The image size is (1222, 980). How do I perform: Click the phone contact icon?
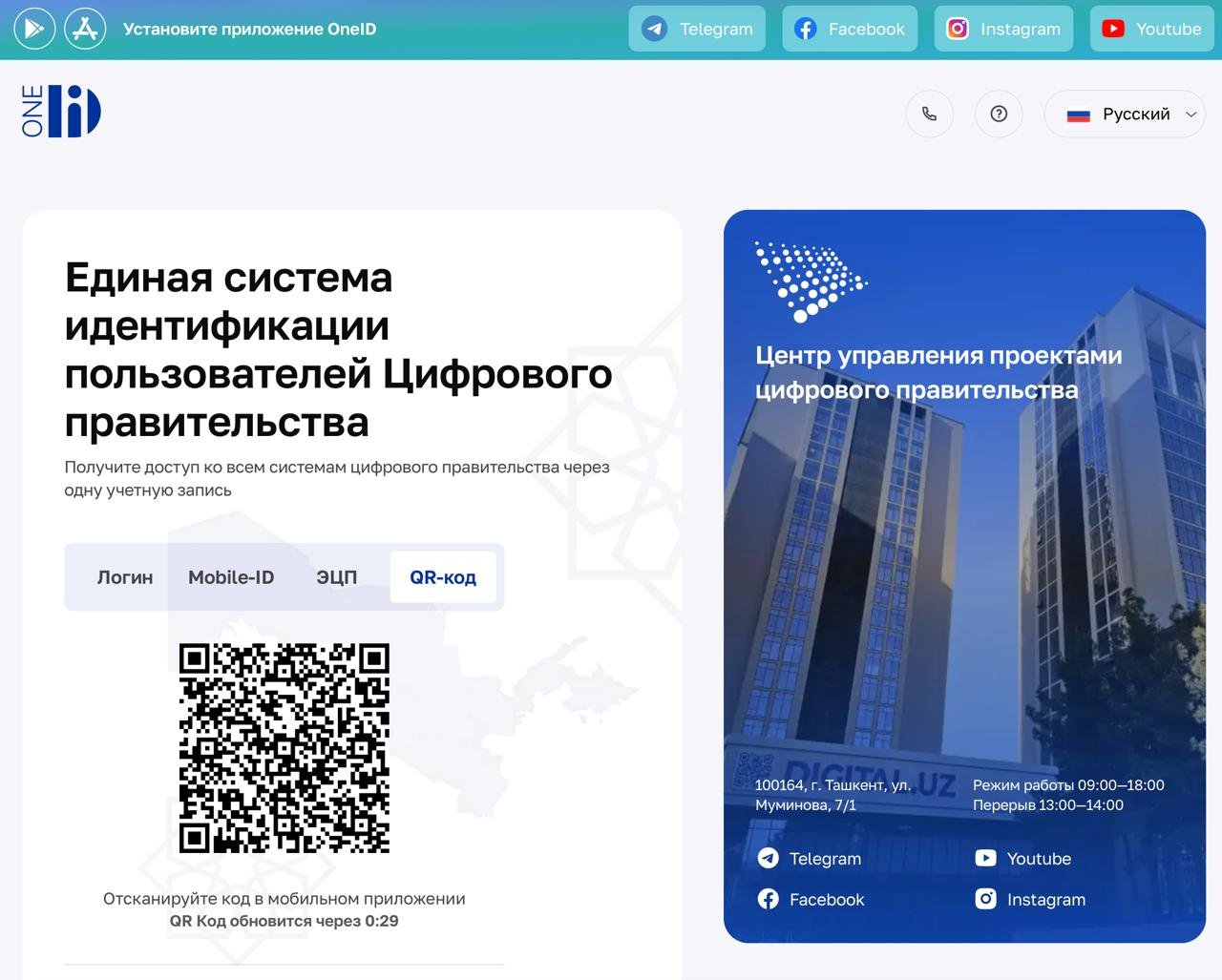pyautogui.click(x=929, y=114)
